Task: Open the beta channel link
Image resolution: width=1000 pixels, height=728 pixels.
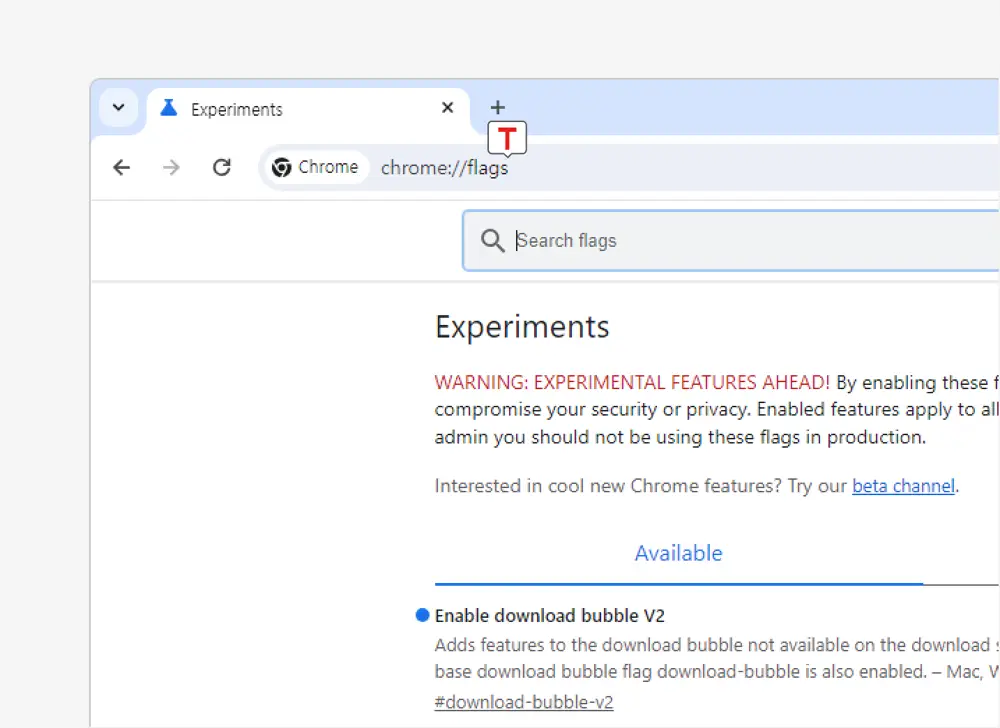Action: coord(903,486)
